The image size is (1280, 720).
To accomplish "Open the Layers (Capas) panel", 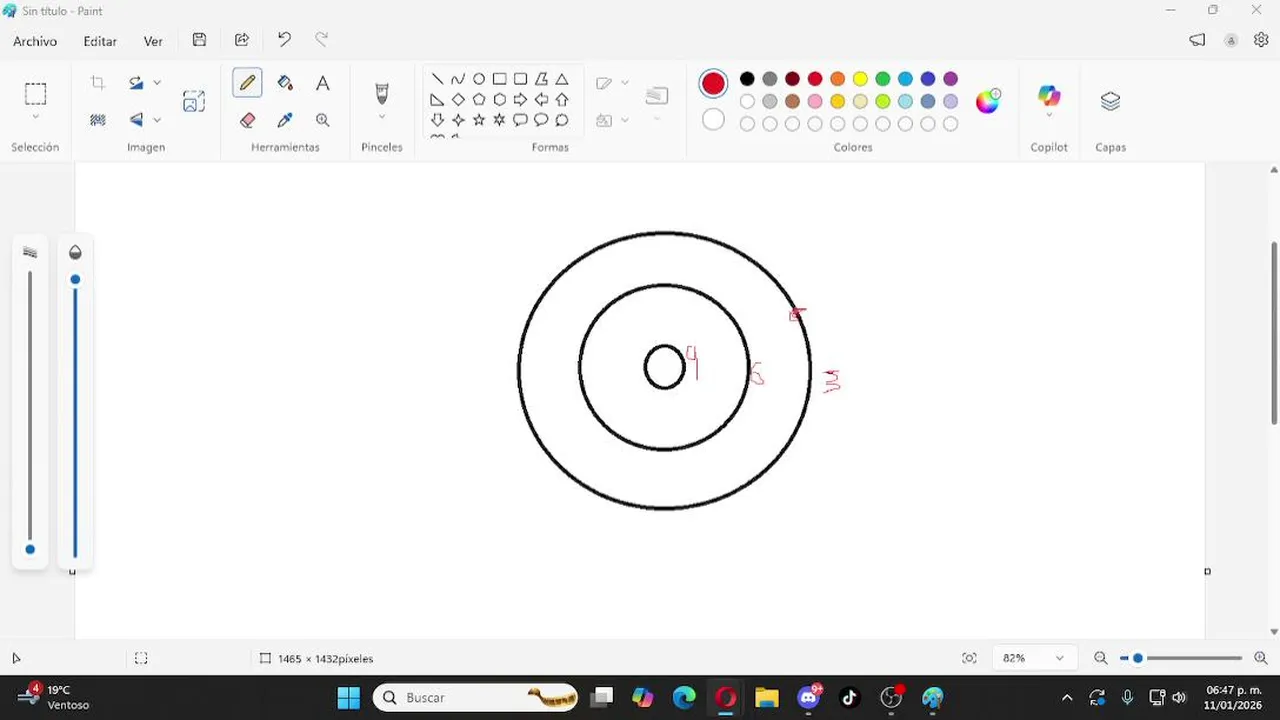I will pos(1110,101).
